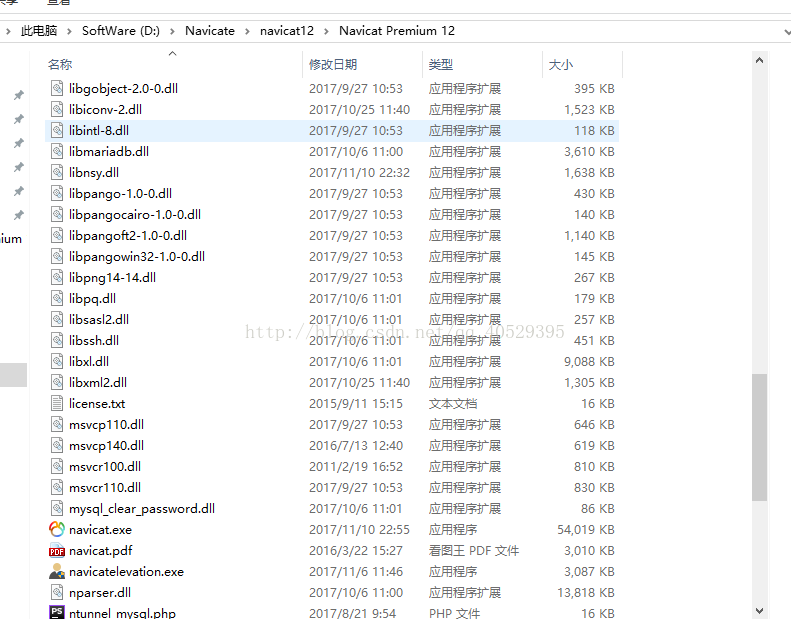The image size is (791, 642).
Task: Open the address bar history dropdown
Action: coord(787,32)
